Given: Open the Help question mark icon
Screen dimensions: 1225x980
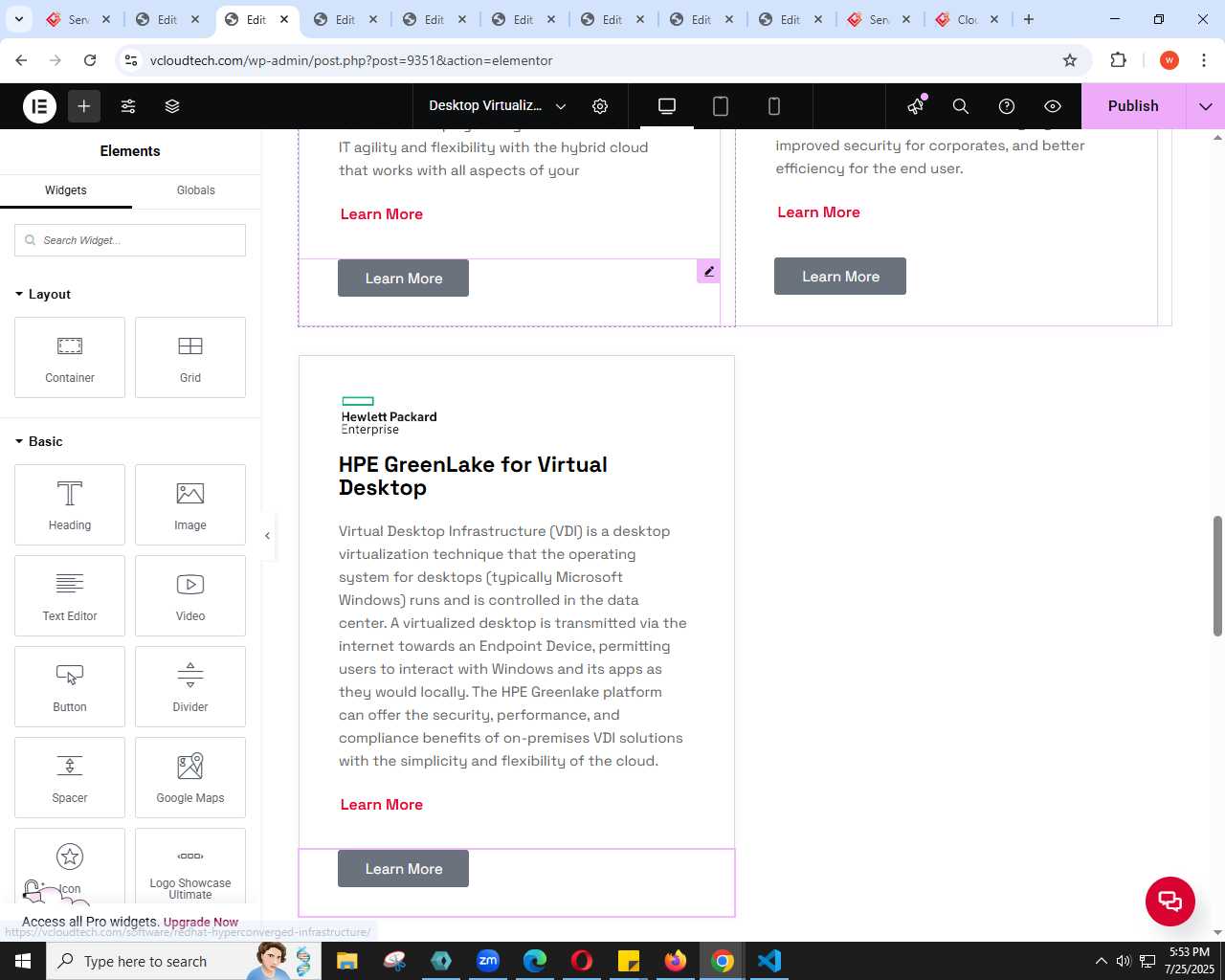Looking at the screenshot, I should click(1007, 106).
